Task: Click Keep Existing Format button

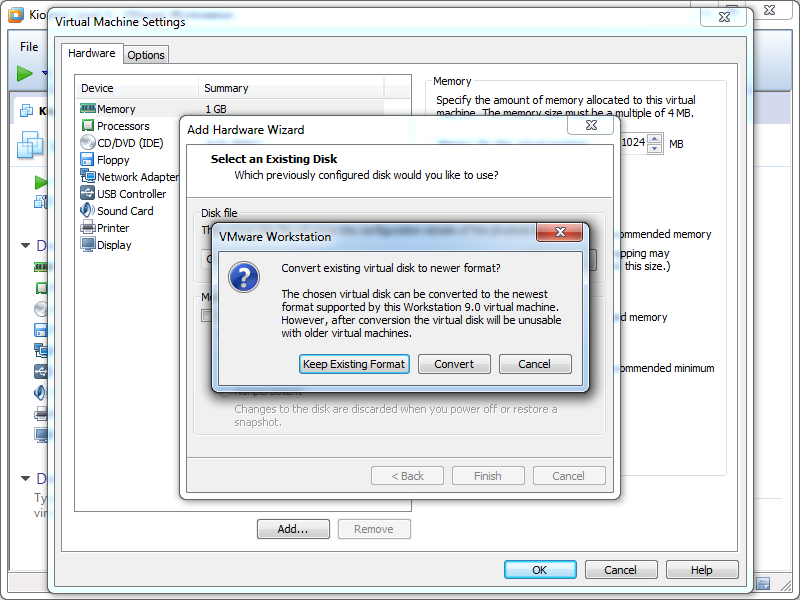Action: tap(354, 364)
